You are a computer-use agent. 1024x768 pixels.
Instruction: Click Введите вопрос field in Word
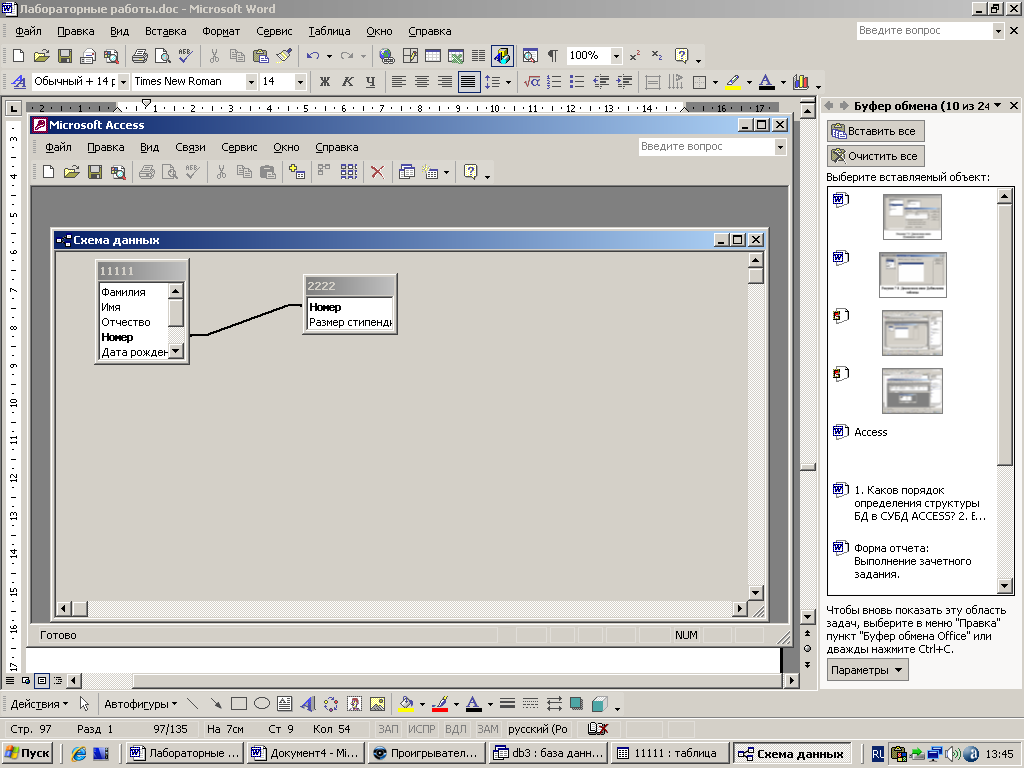click(924, 31)
